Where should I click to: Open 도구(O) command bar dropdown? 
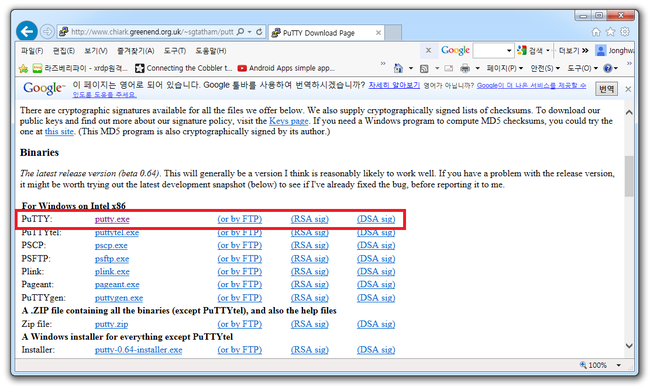point(582,68)
